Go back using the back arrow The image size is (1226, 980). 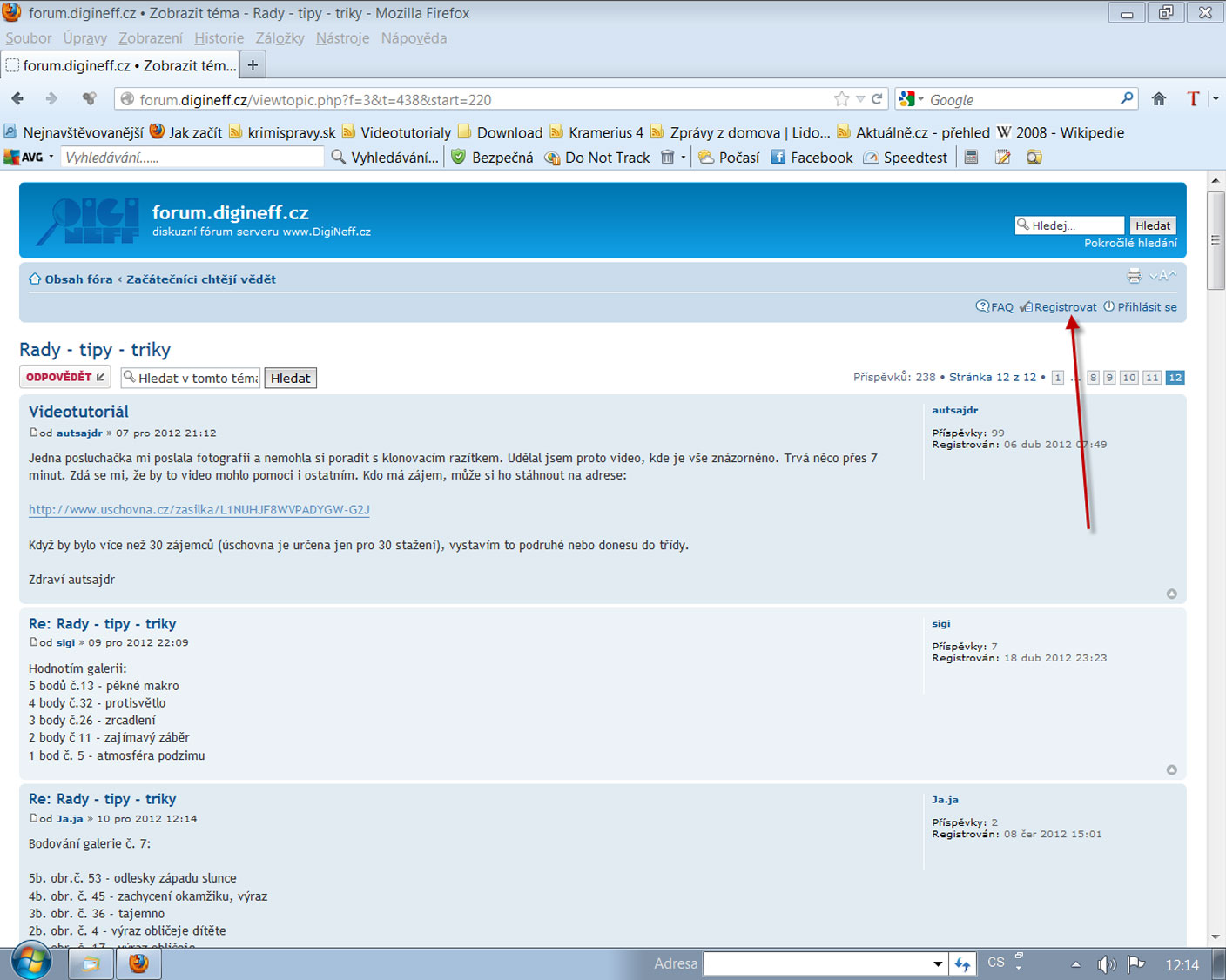18,99
